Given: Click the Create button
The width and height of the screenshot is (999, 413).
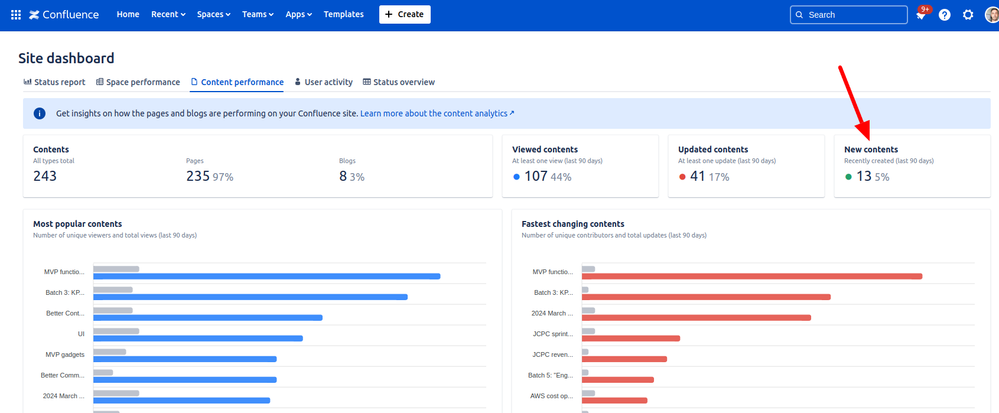Looking at the screenshot, I should point(404,15).
